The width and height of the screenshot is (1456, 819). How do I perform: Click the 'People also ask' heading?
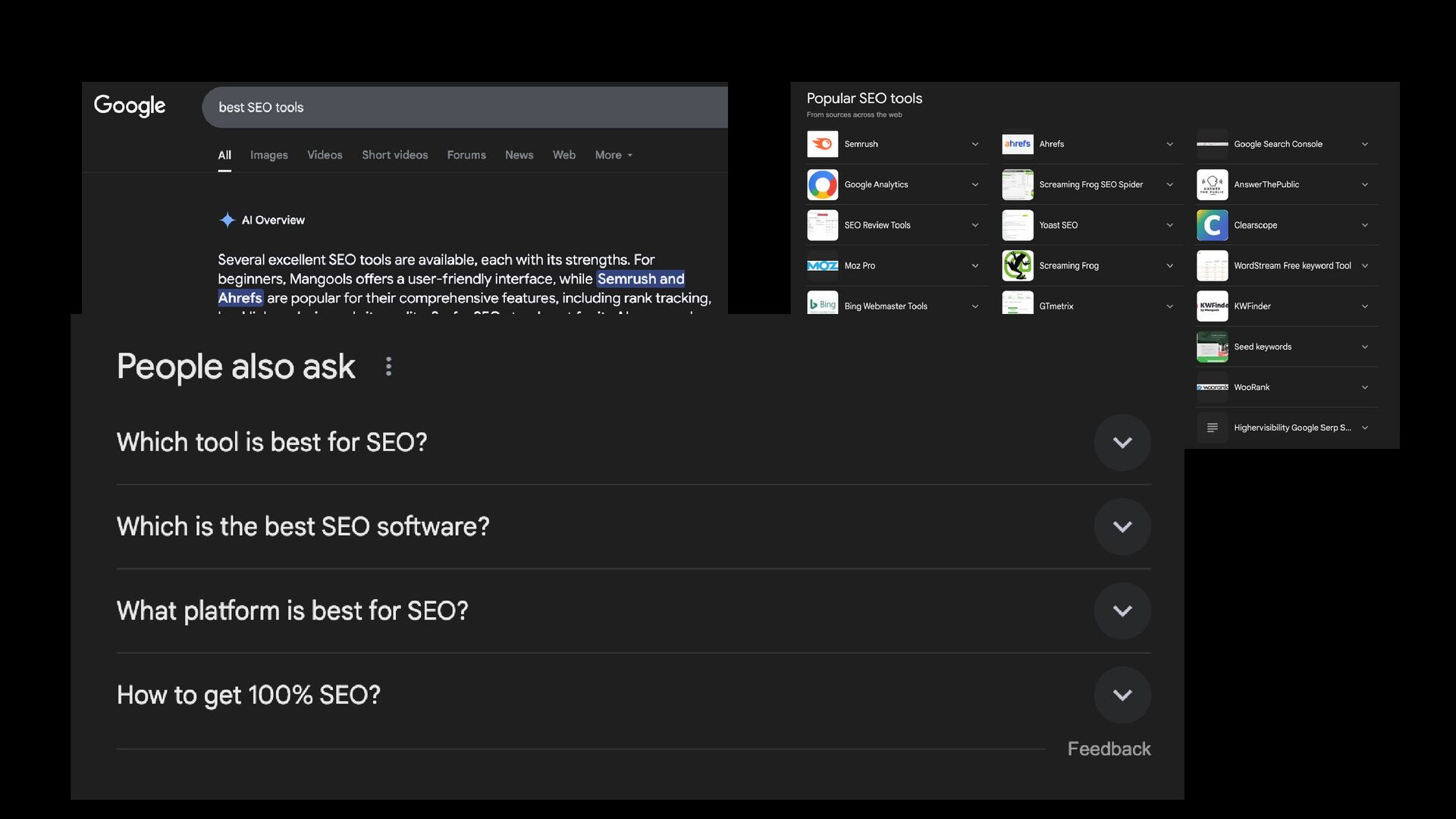click(236, 367)
